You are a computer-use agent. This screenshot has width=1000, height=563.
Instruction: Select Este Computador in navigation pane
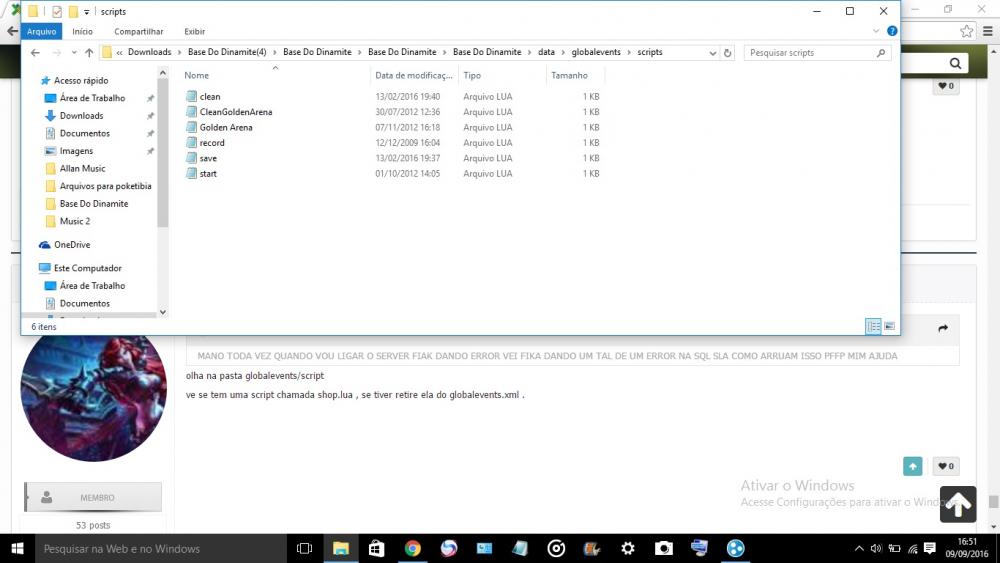point(87,268)
